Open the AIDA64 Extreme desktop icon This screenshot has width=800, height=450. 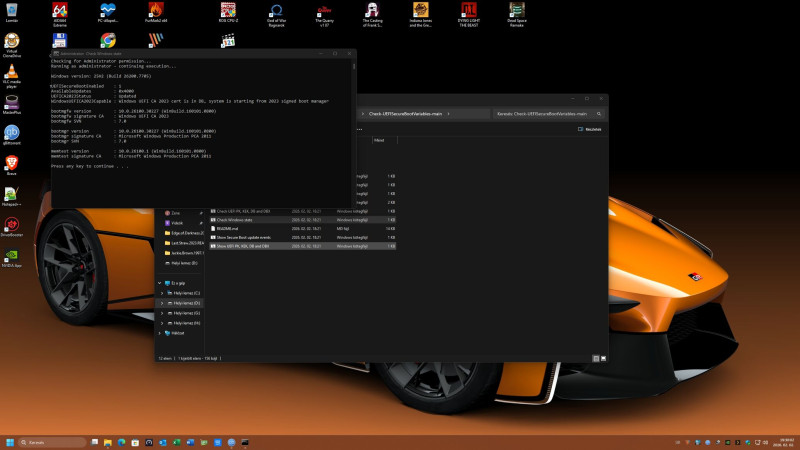[x=60, y=12]
